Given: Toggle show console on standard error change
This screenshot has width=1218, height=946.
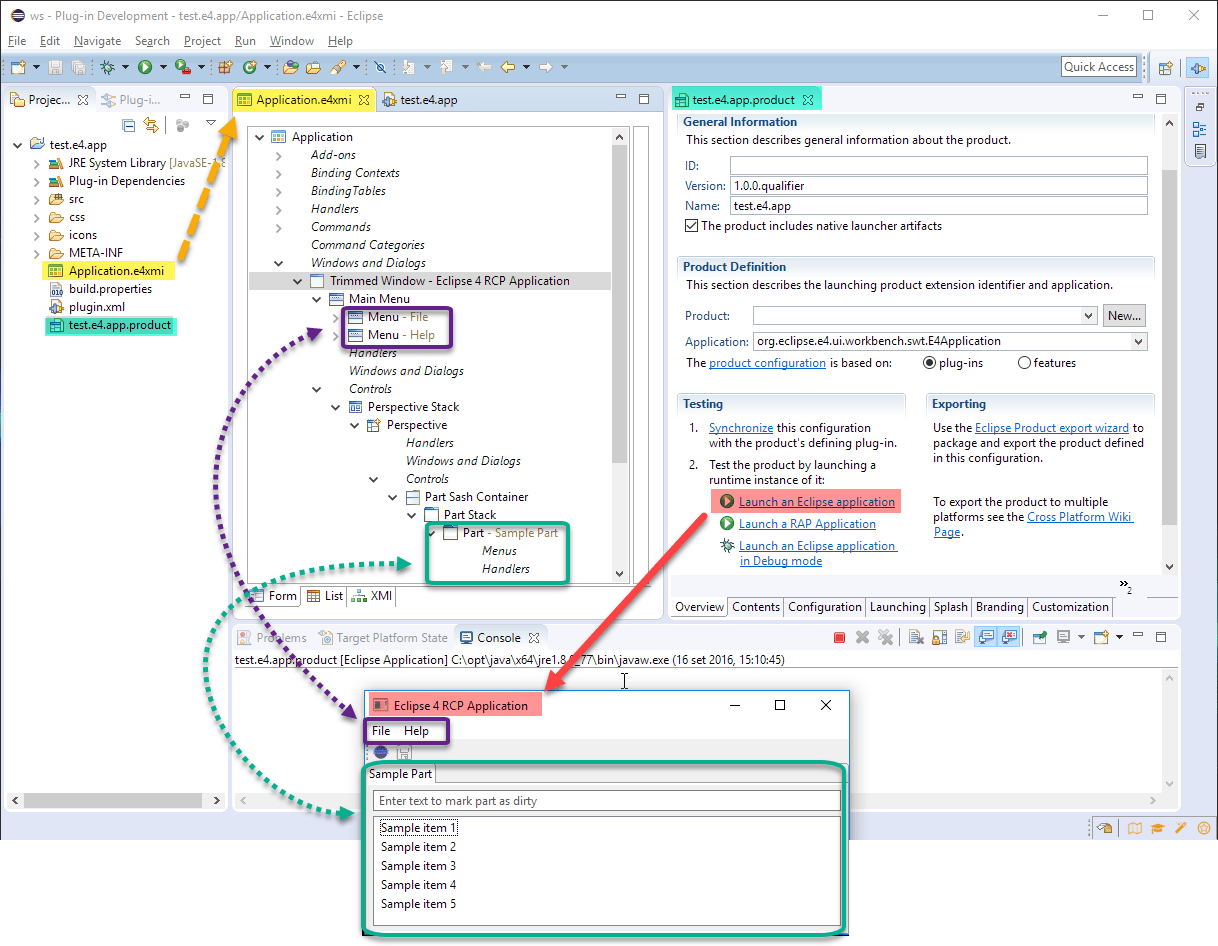Looking at the screenshot, I should click(1010, 637).
